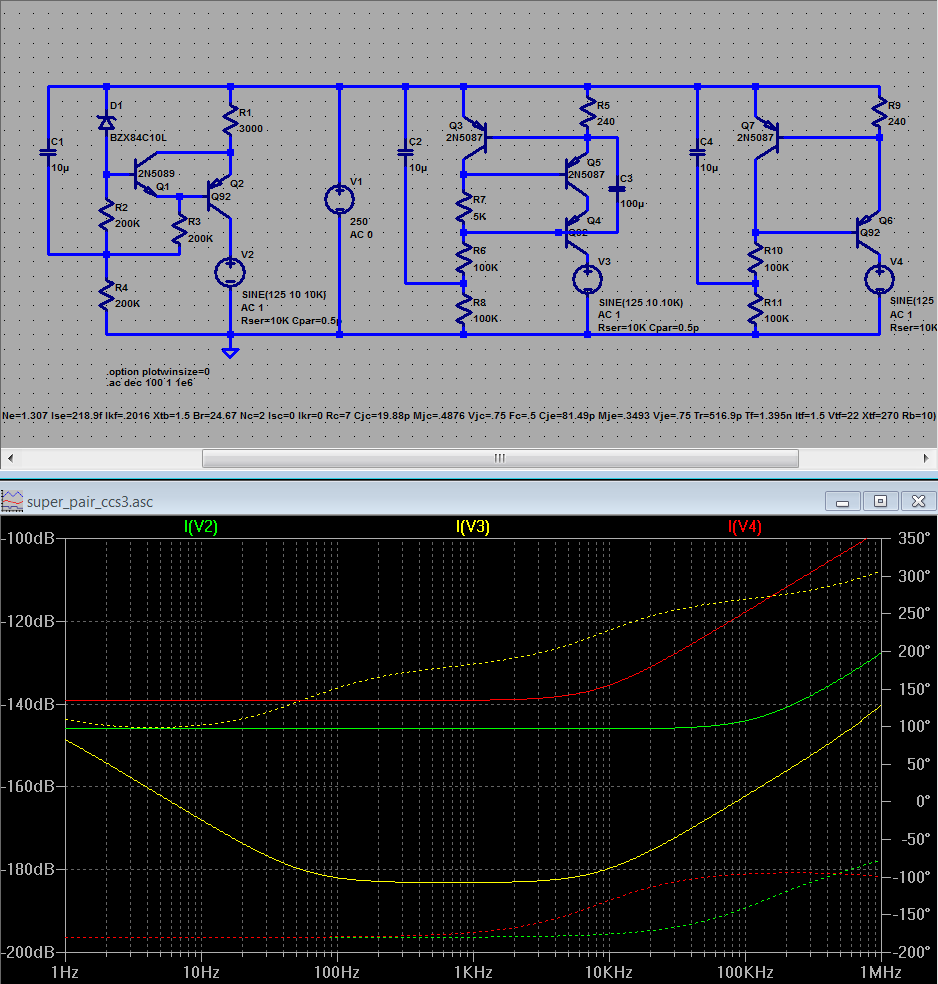Maximize the super_pair_ccs3.asc plot window

880,501
